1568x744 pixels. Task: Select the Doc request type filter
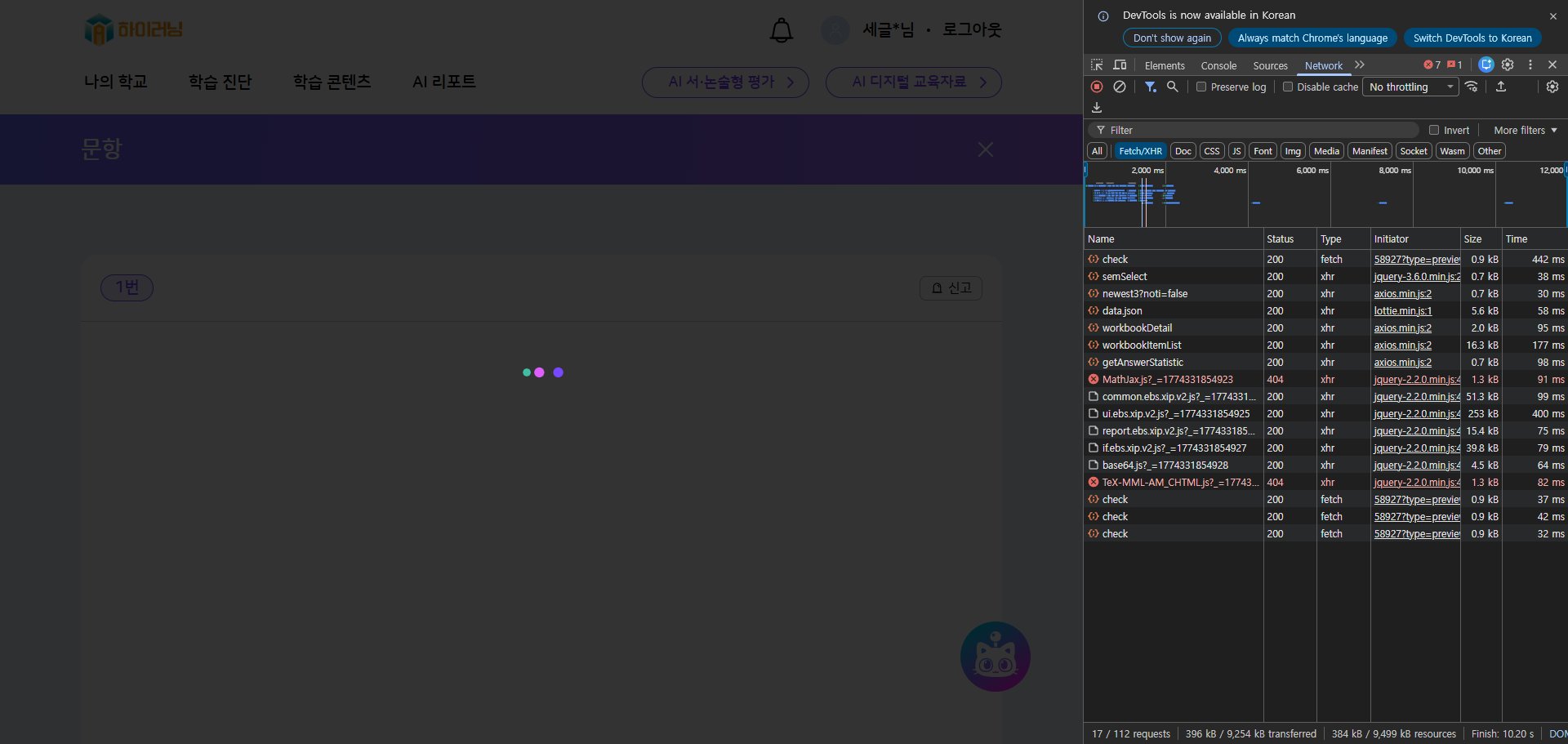click(x=1183, y=151)
